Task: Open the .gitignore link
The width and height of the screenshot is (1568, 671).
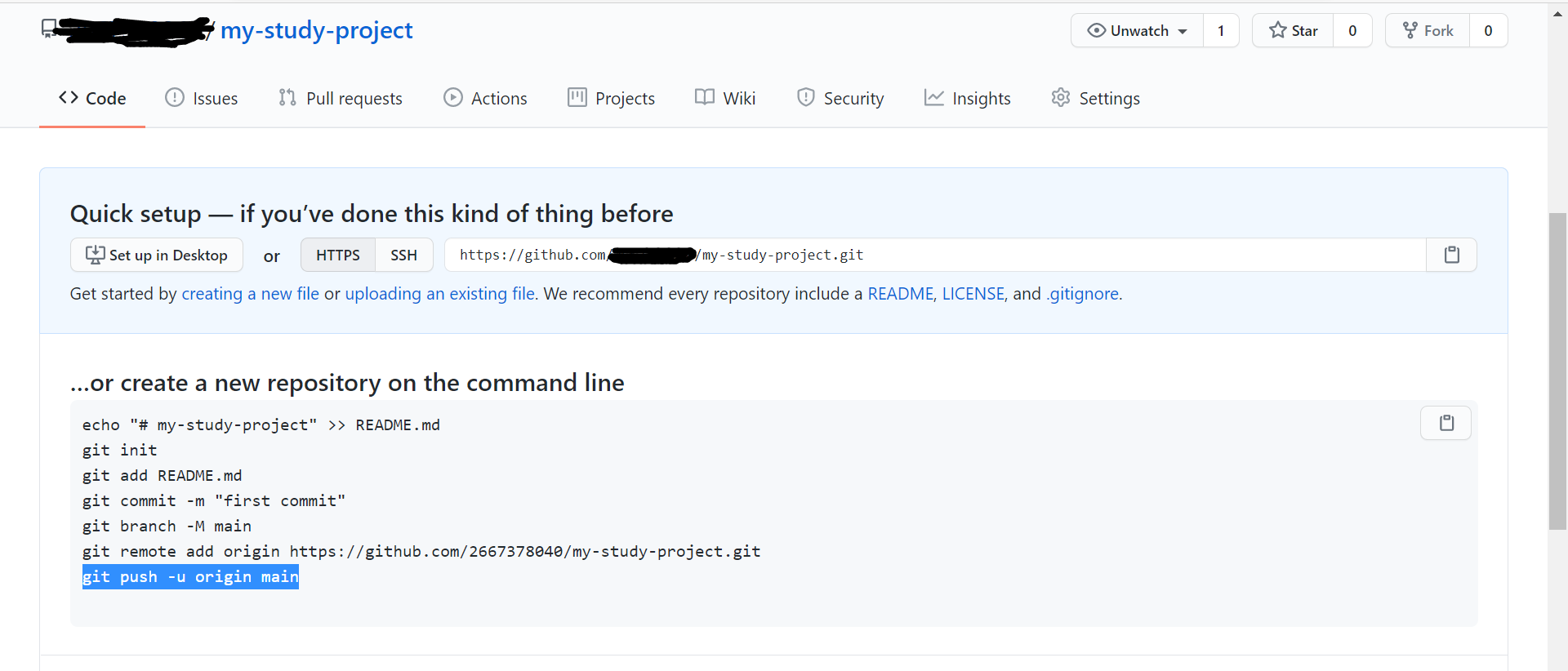Action: point(1083,294)
